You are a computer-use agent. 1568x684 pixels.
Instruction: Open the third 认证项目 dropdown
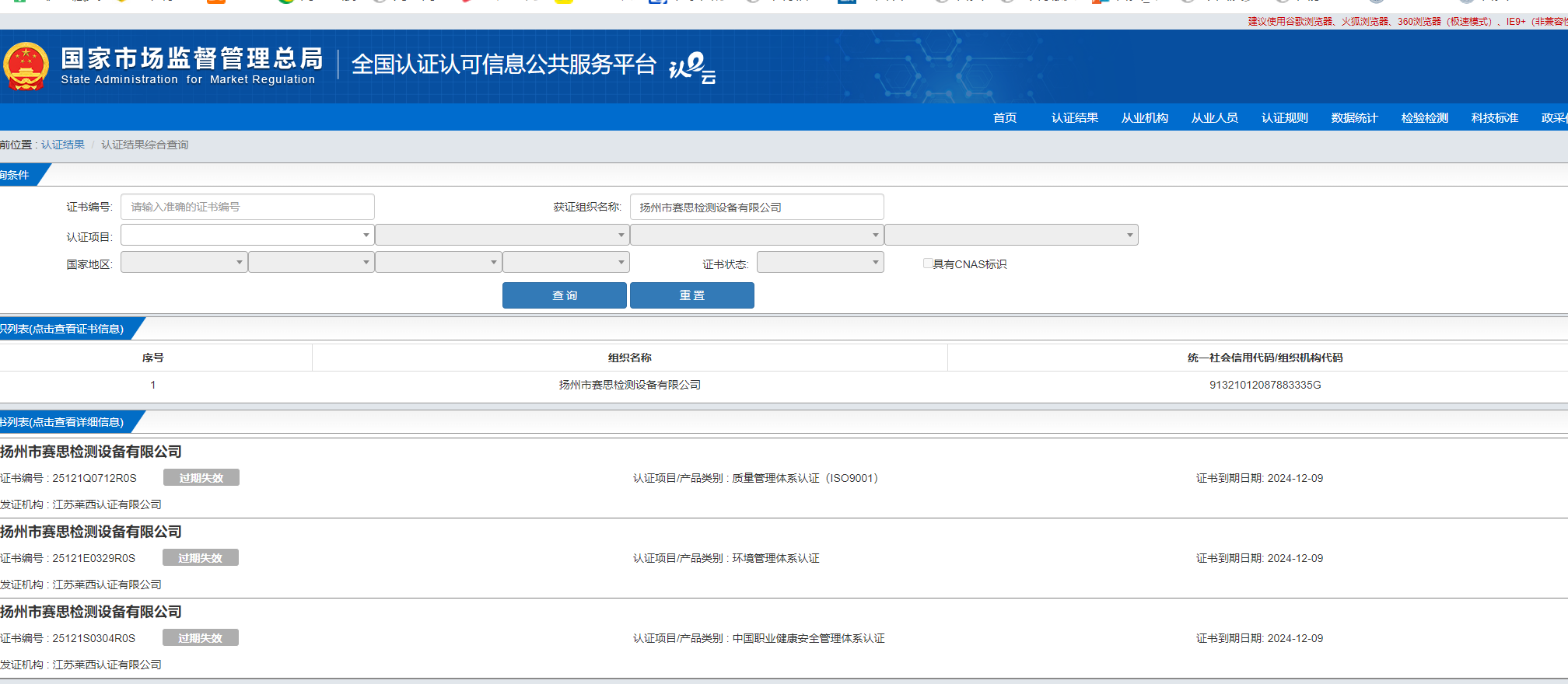click(x=757, y=235)
